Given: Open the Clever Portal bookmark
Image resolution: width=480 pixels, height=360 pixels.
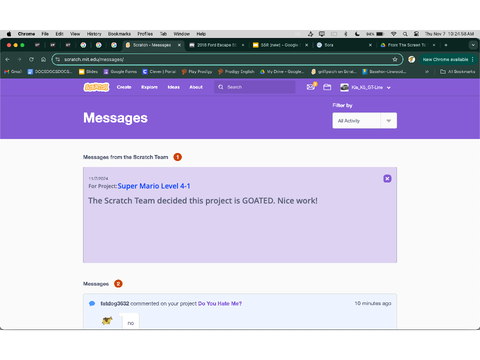Looking at the screenshot, I should click(x=159, y=72).
